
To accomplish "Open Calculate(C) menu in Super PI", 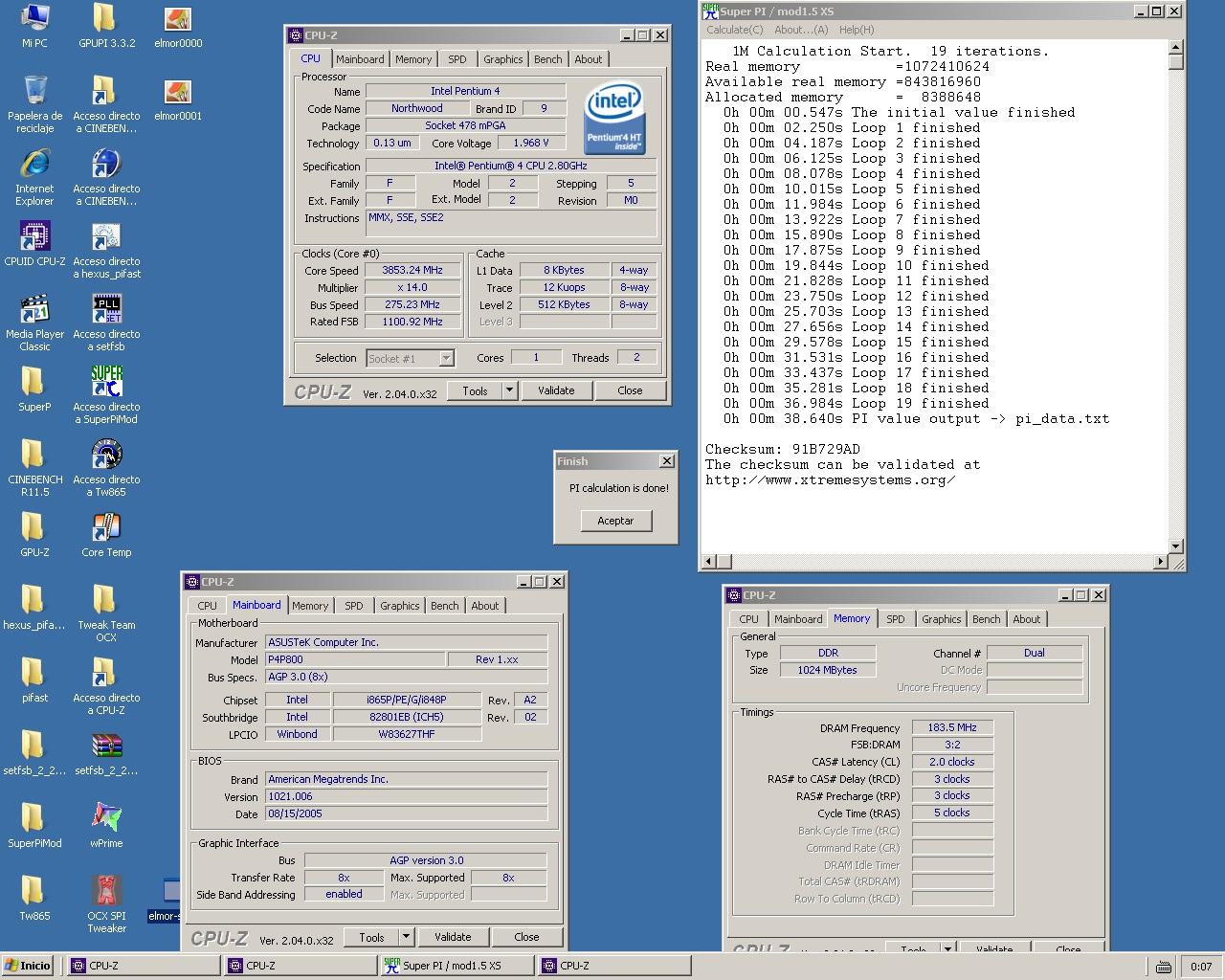I will (x=735, y=30).
